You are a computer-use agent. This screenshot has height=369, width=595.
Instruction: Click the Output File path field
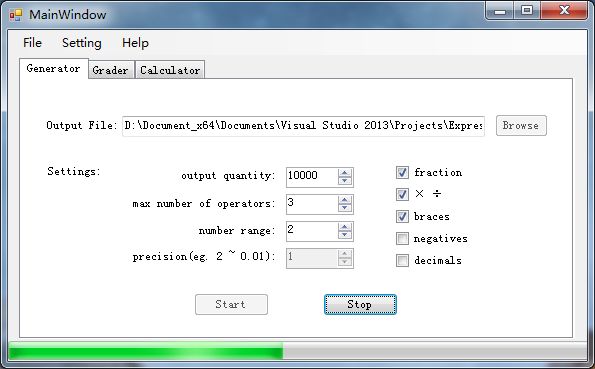coord(303,126)
